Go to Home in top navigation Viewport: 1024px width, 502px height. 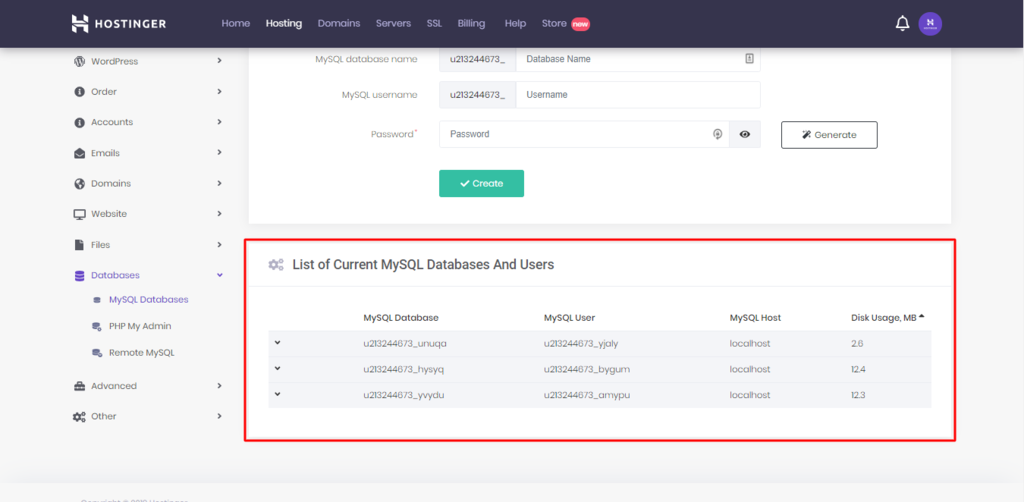pyautogui.click(x=236, y=24)
